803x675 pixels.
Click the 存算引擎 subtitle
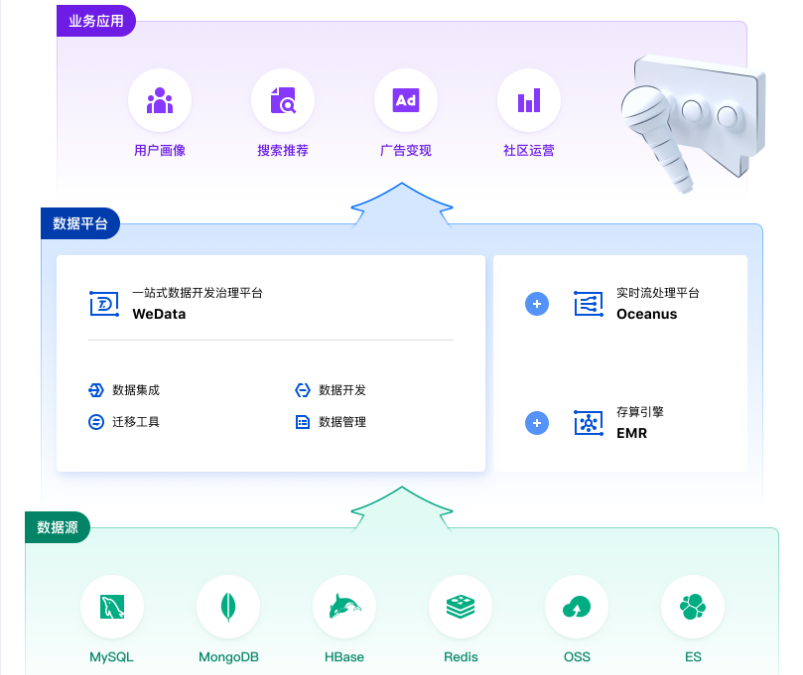640,412
